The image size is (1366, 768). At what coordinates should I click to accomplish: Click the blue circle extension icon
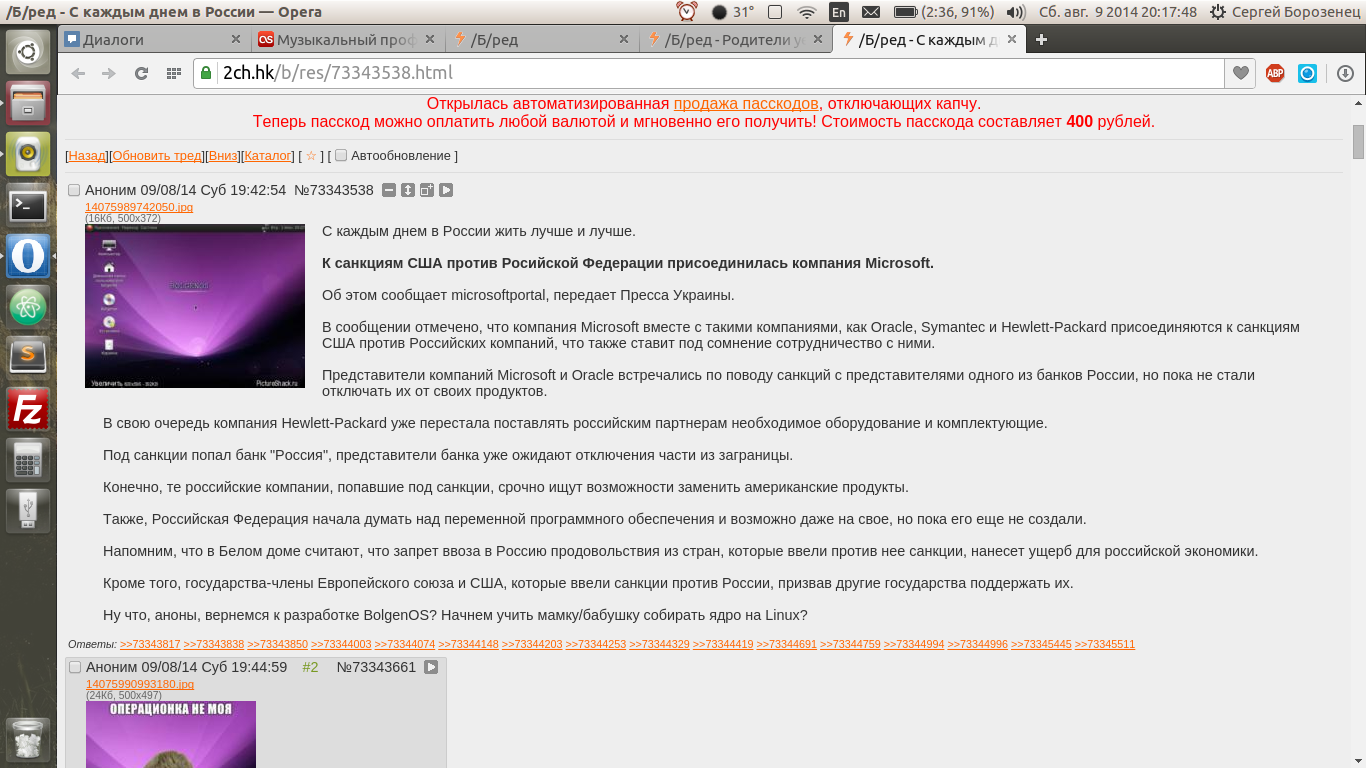pyautogui.click(x=1307, y=73)
